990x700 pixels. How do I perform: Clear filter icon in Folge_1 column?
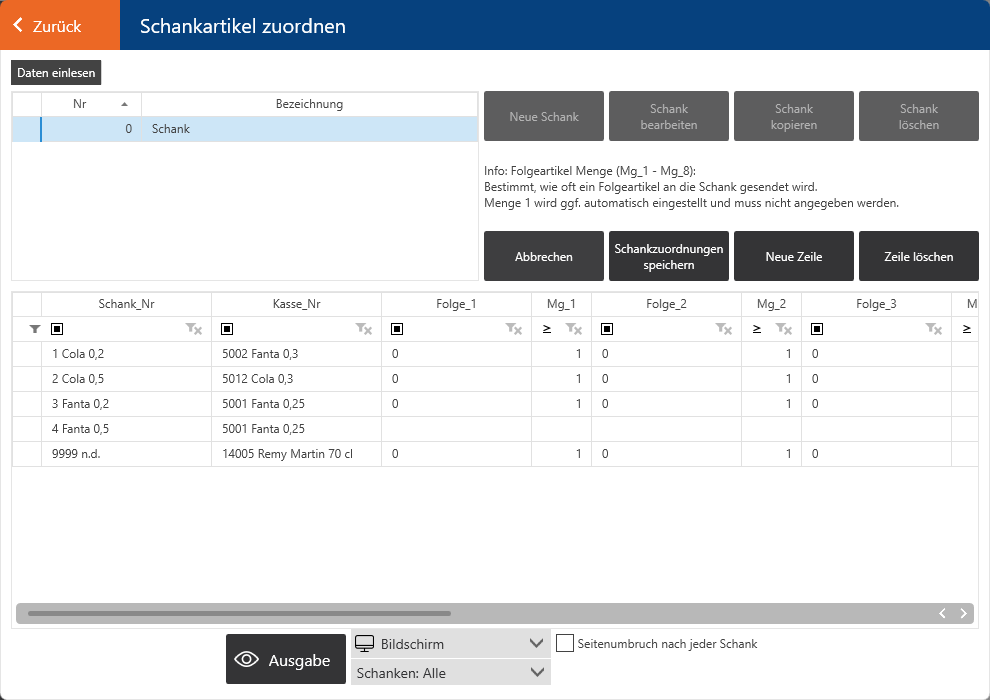[x=514, y=329]
